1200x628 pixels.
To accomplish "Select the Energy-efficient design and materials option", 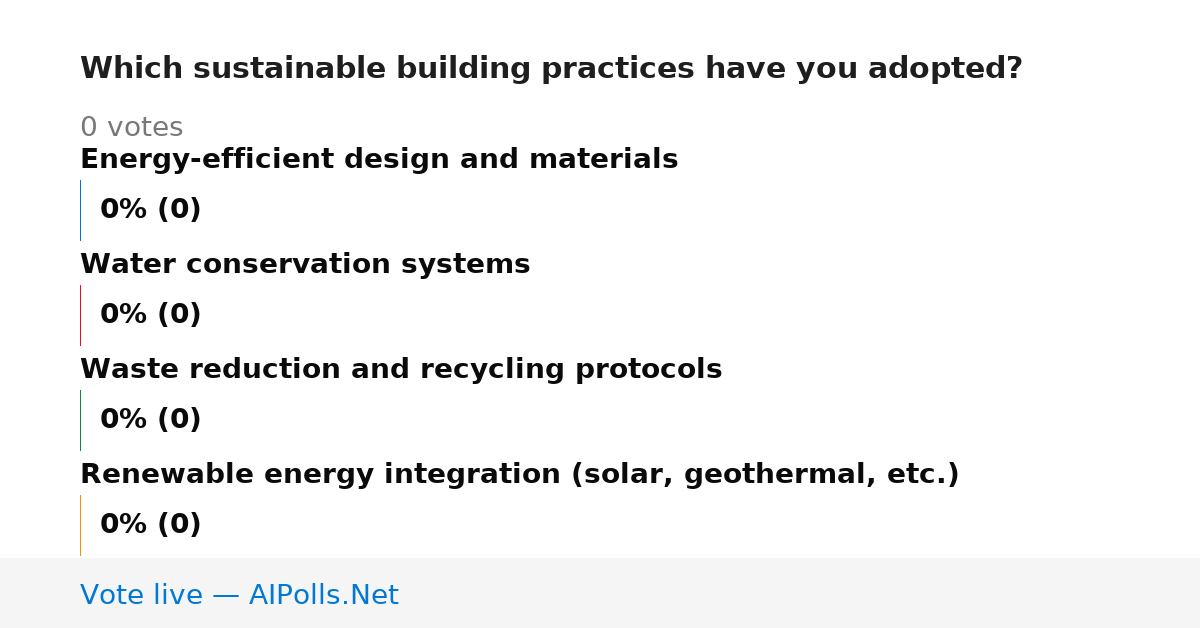I will click(x=379, y=160).
